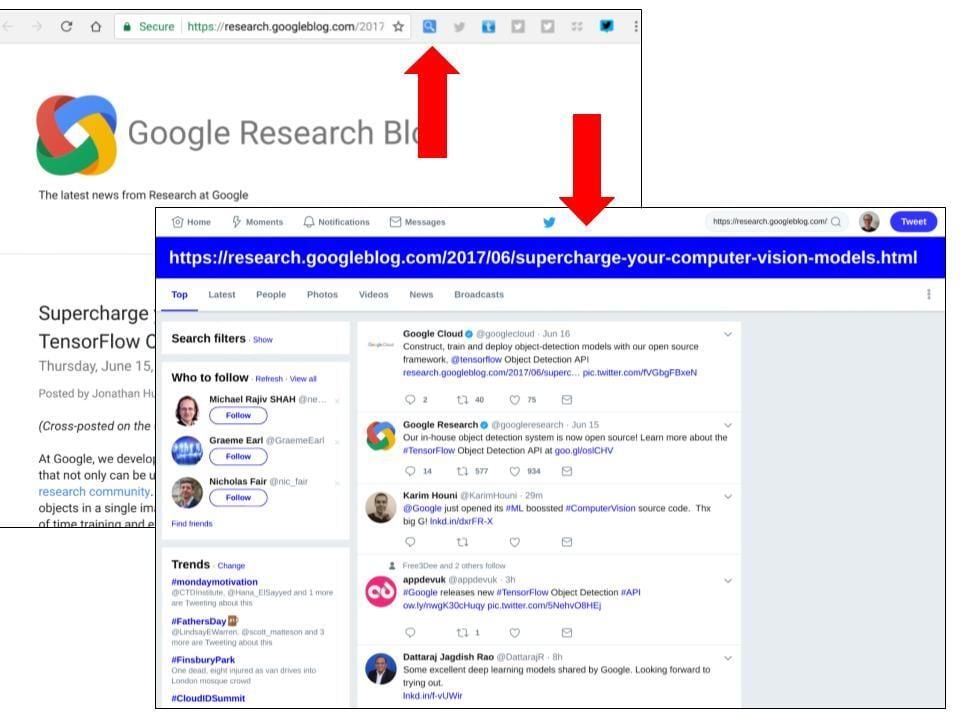Open the Chrome three-dot menu
This screenshot has height=720, width=960.
coord(636,26)
